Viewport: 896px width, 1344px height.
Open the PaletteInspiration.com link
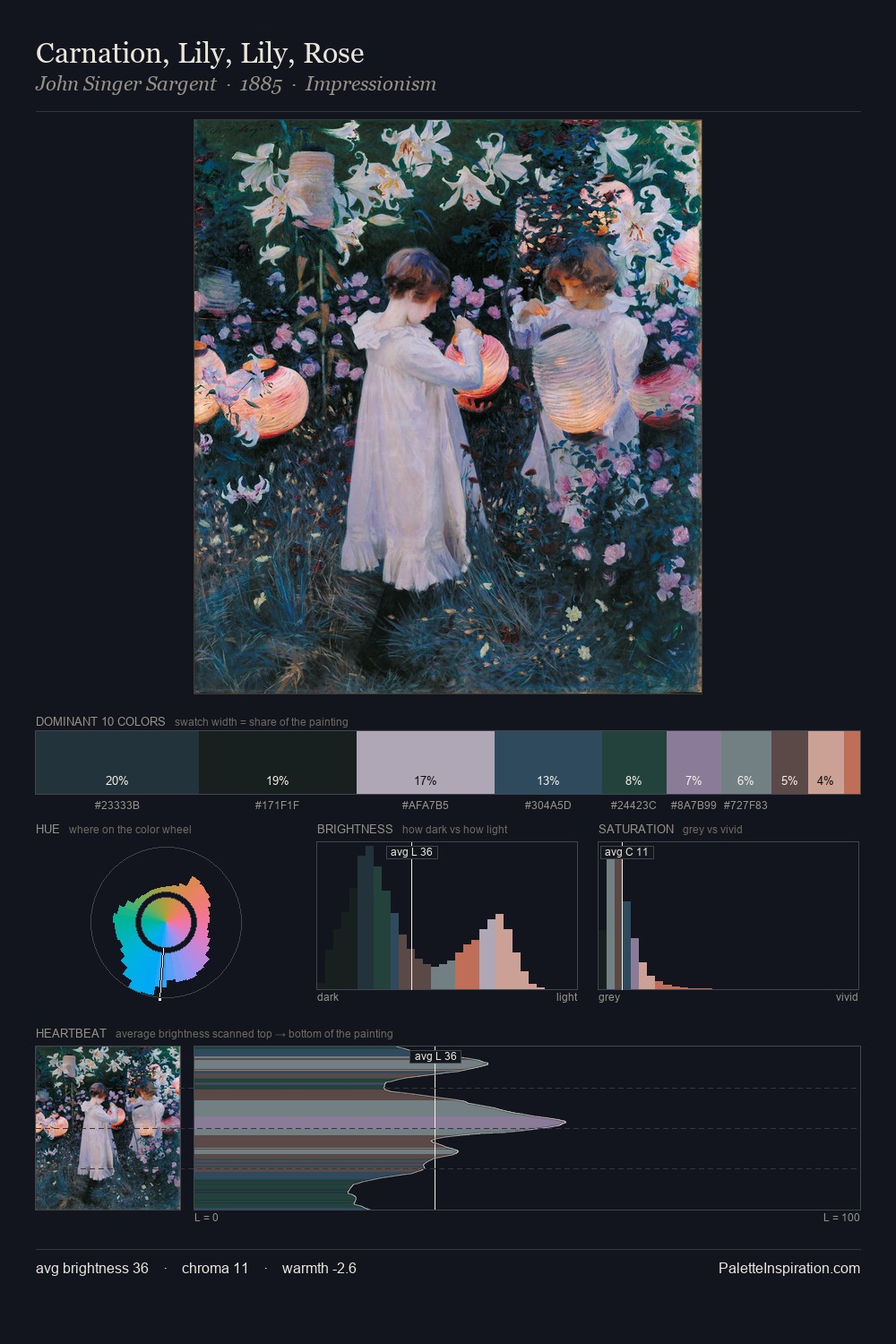pyautogui.click(x=789, y=1269)
